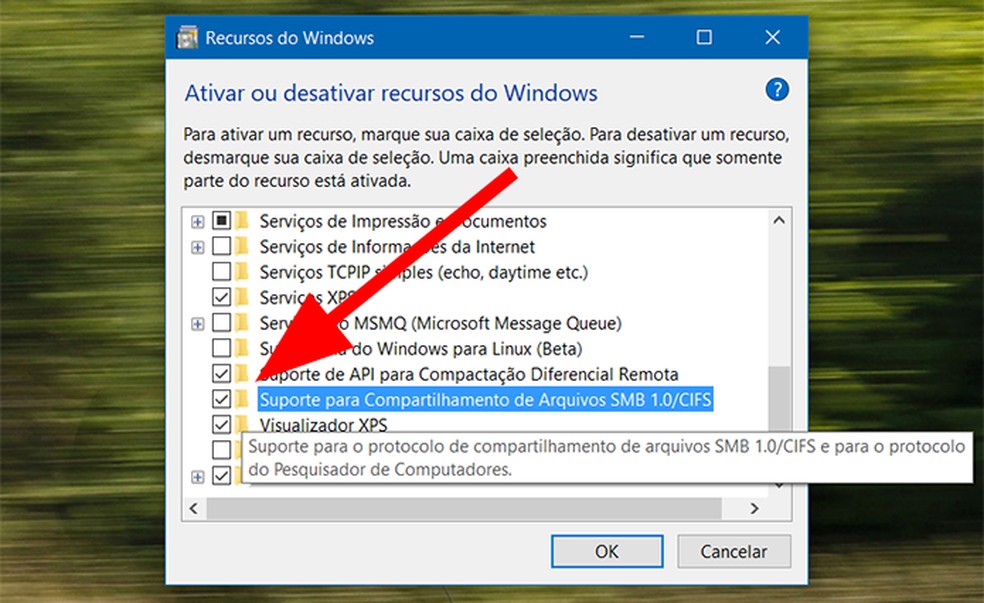Click the list's scroll up arrow

[779, 221]
